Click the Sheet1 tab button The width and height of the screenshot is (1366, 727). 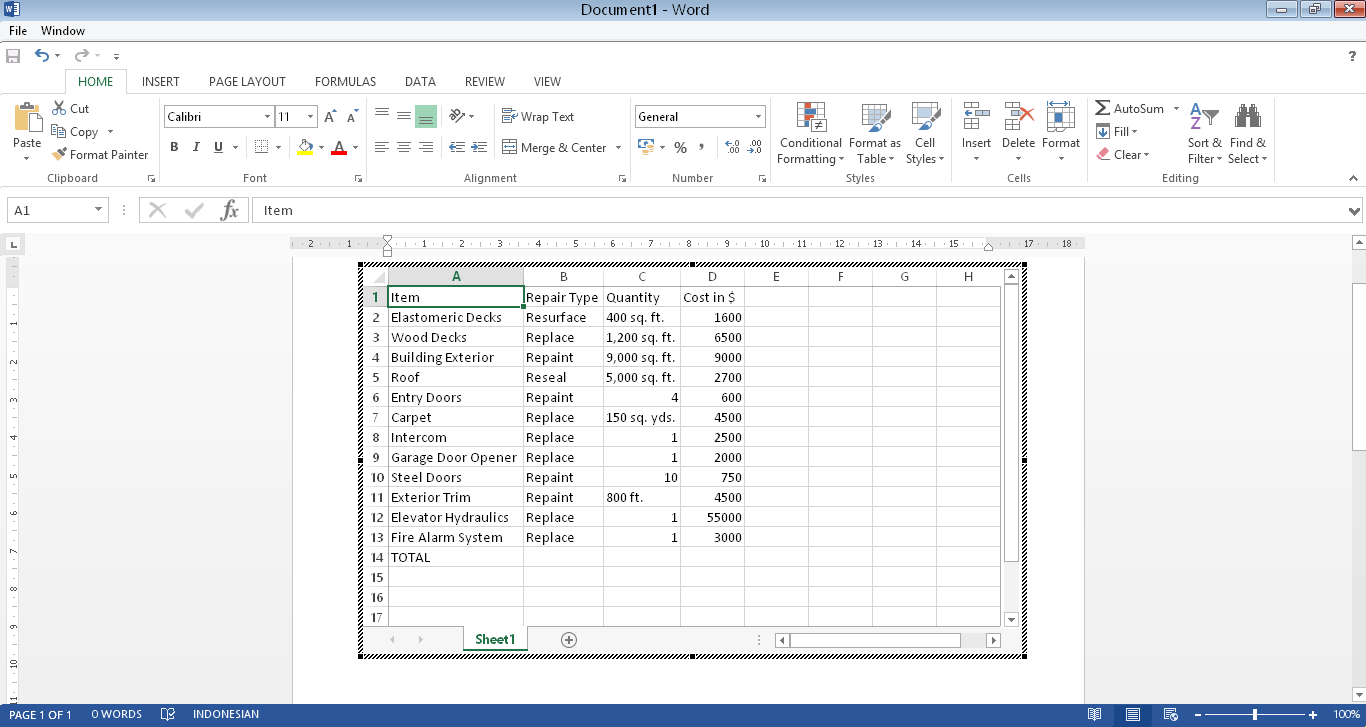(x=494, y=639)
